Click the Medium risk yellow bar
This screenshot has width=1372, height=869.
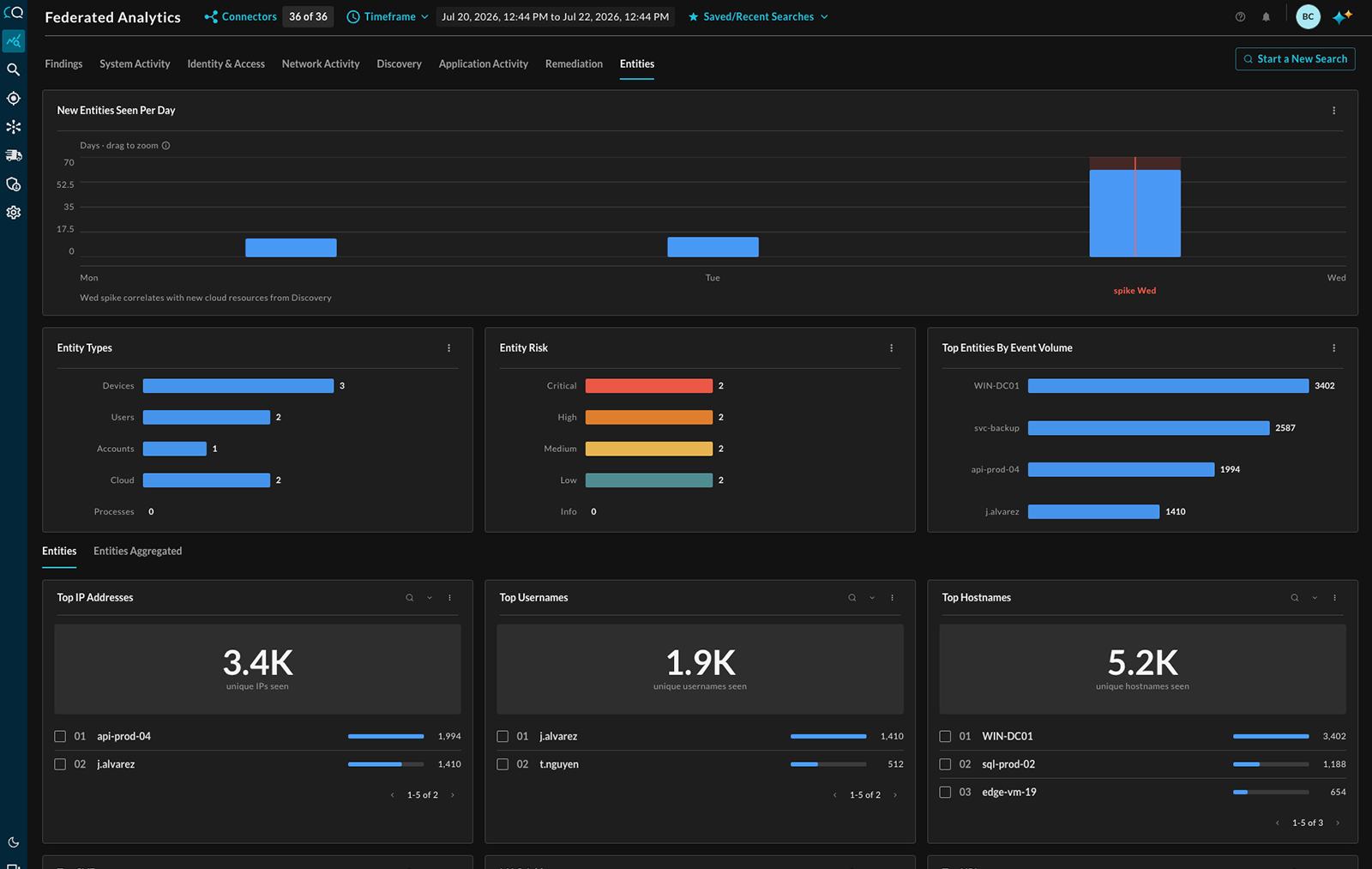(649, 449)
